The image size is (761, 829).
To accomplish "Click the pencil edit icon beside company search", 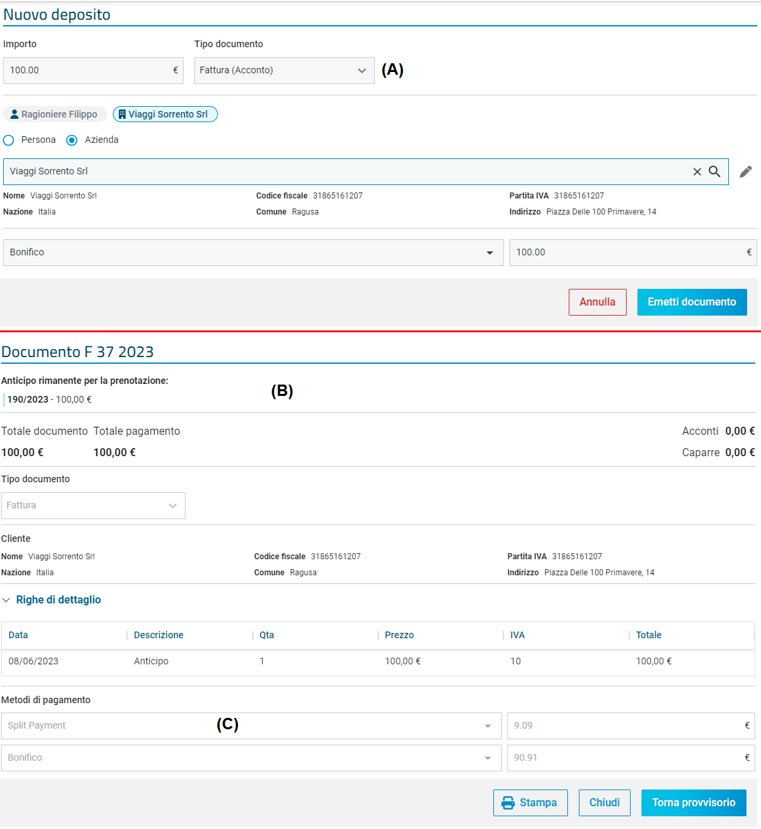I will (x=746, y=172).
